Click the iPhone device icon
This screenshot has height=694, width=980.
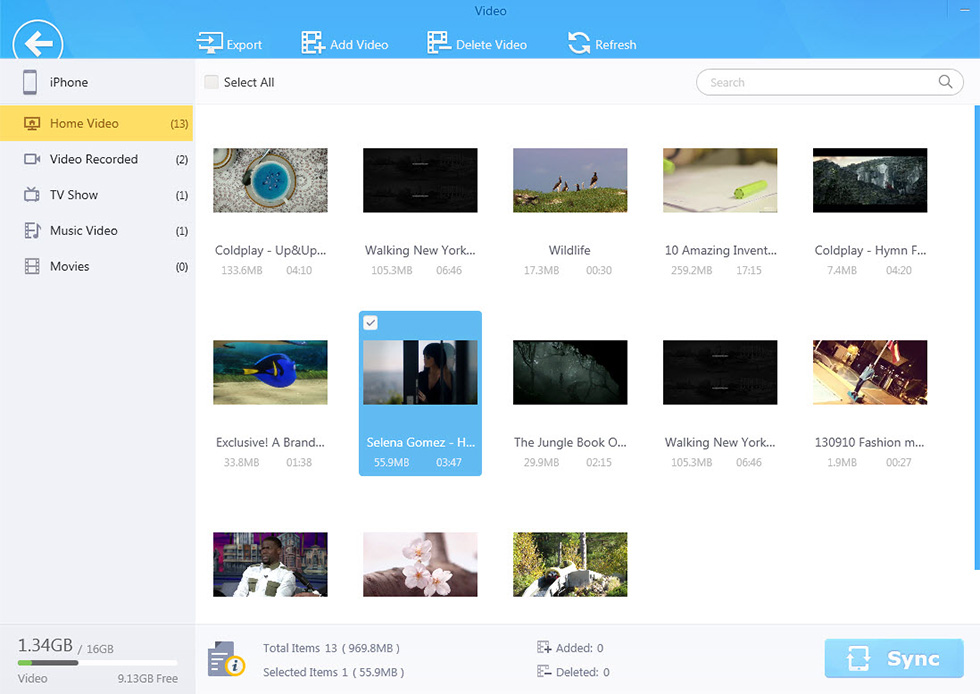30,82
